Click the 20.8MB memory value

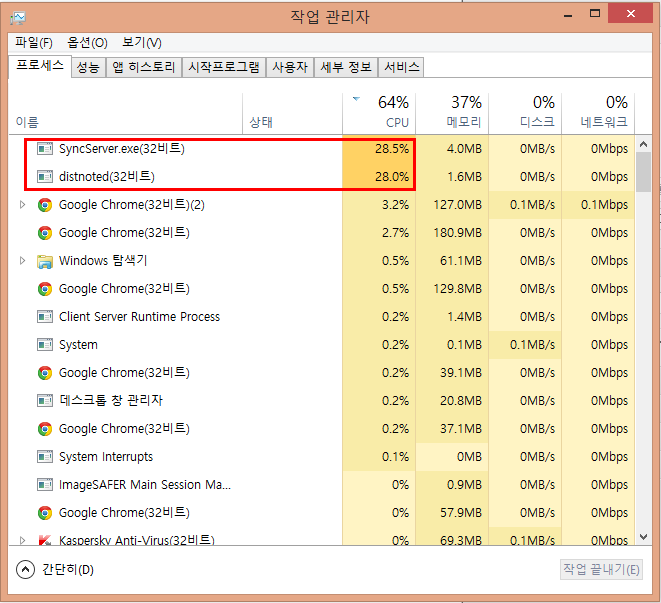(x=461, y=401)
